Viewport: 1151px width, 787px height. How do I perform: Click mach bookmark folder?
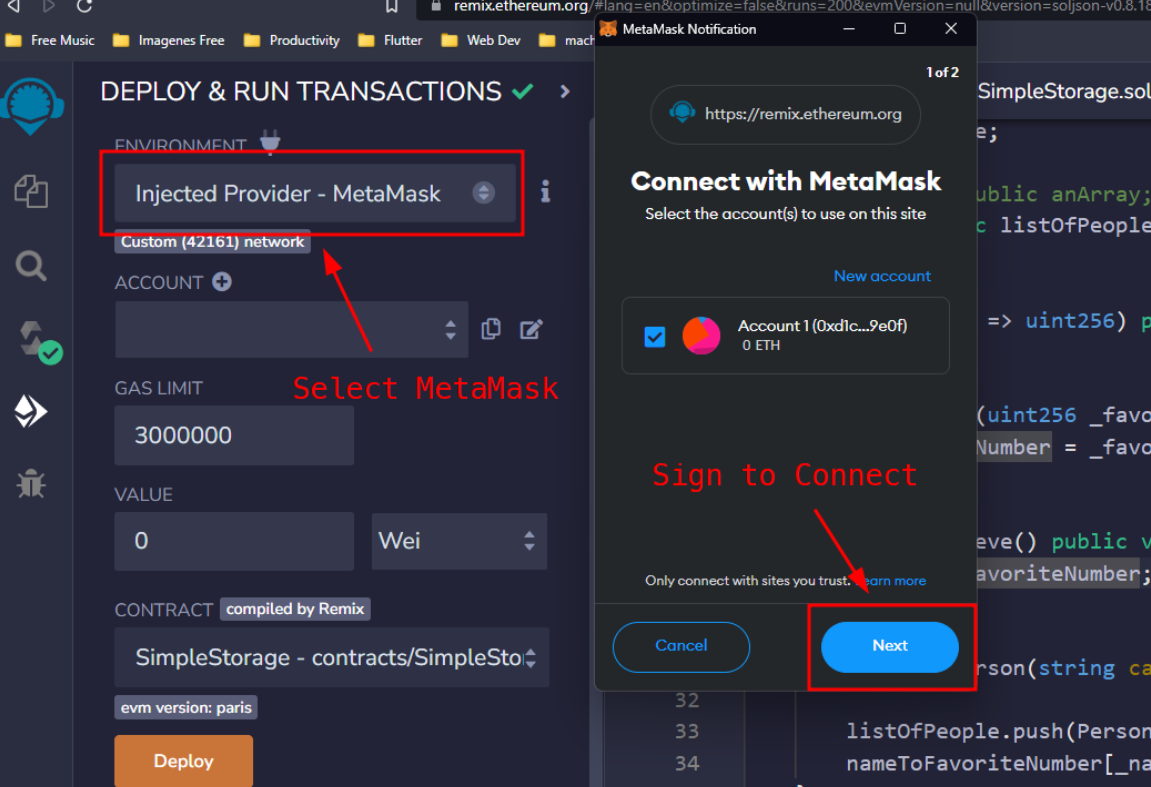click(x=567, y=40)
